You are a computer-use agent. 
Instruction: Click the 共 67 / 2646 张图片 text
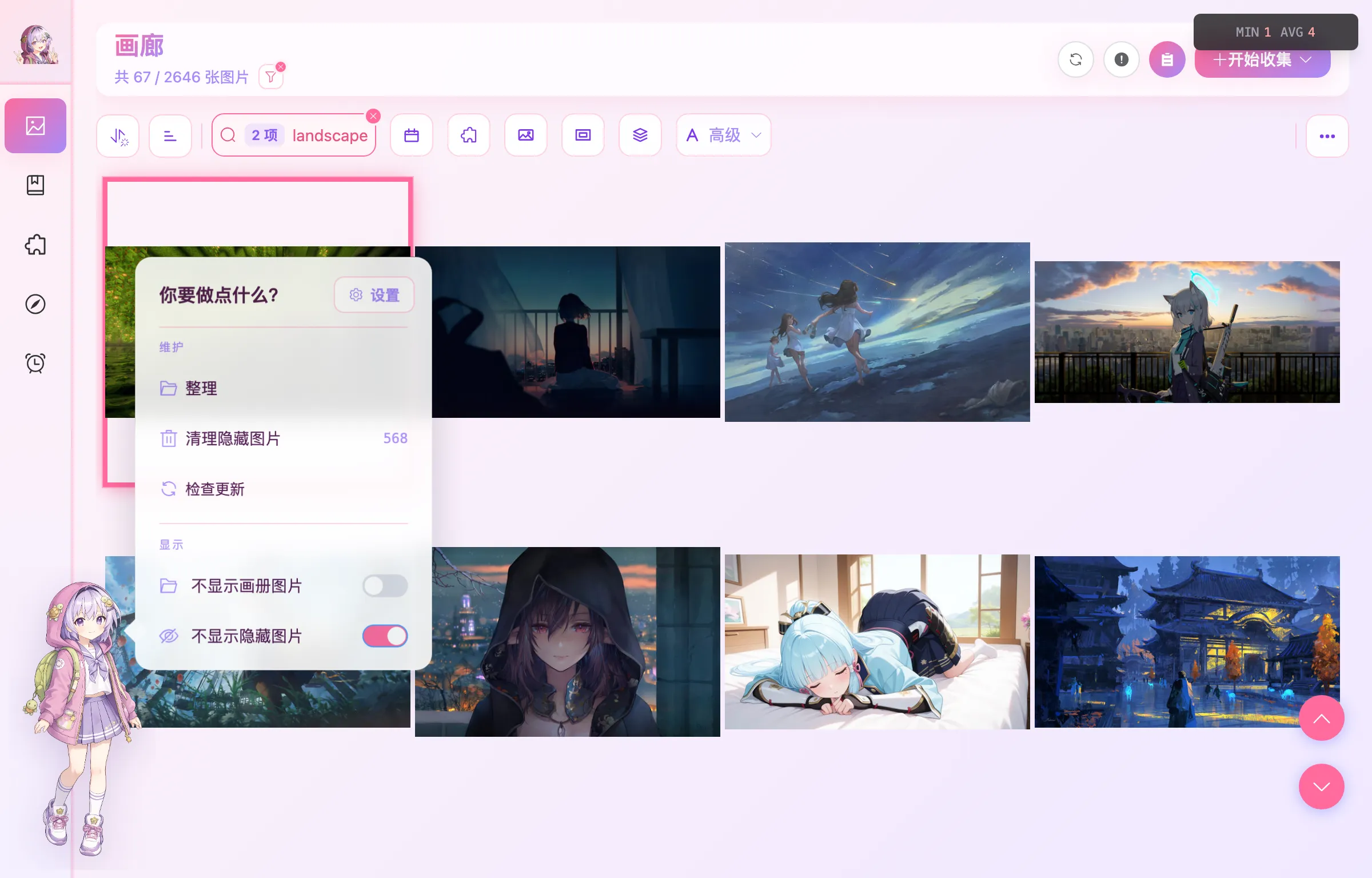[182, 77]
